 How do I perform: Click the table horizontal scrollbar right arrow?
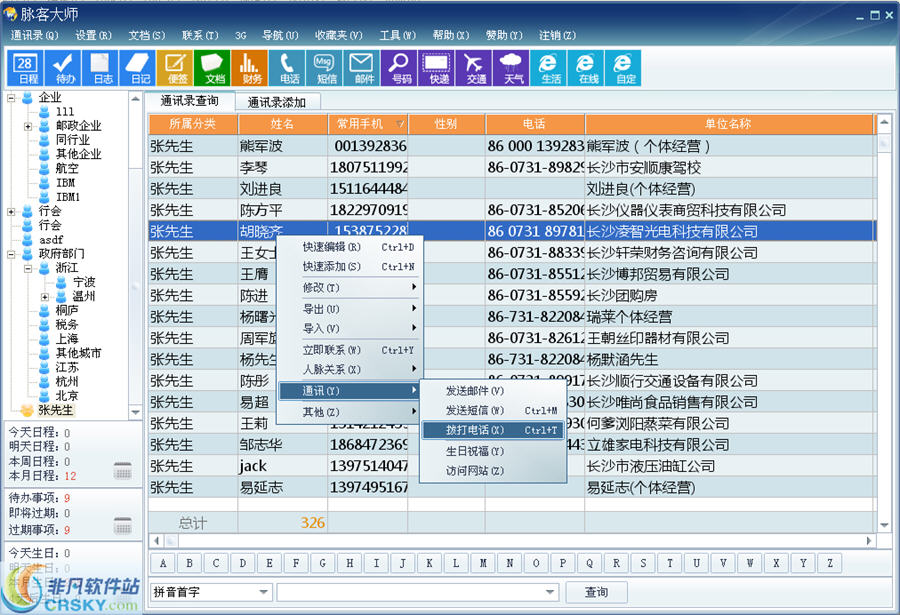(x=868, y=541)
